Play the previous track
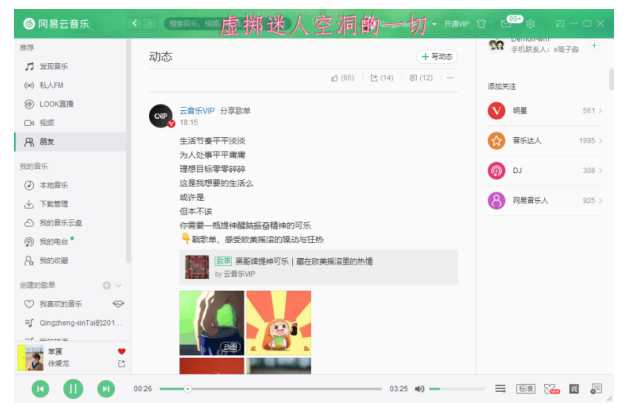Screen dimensions: 630x418 pos(41,389)
